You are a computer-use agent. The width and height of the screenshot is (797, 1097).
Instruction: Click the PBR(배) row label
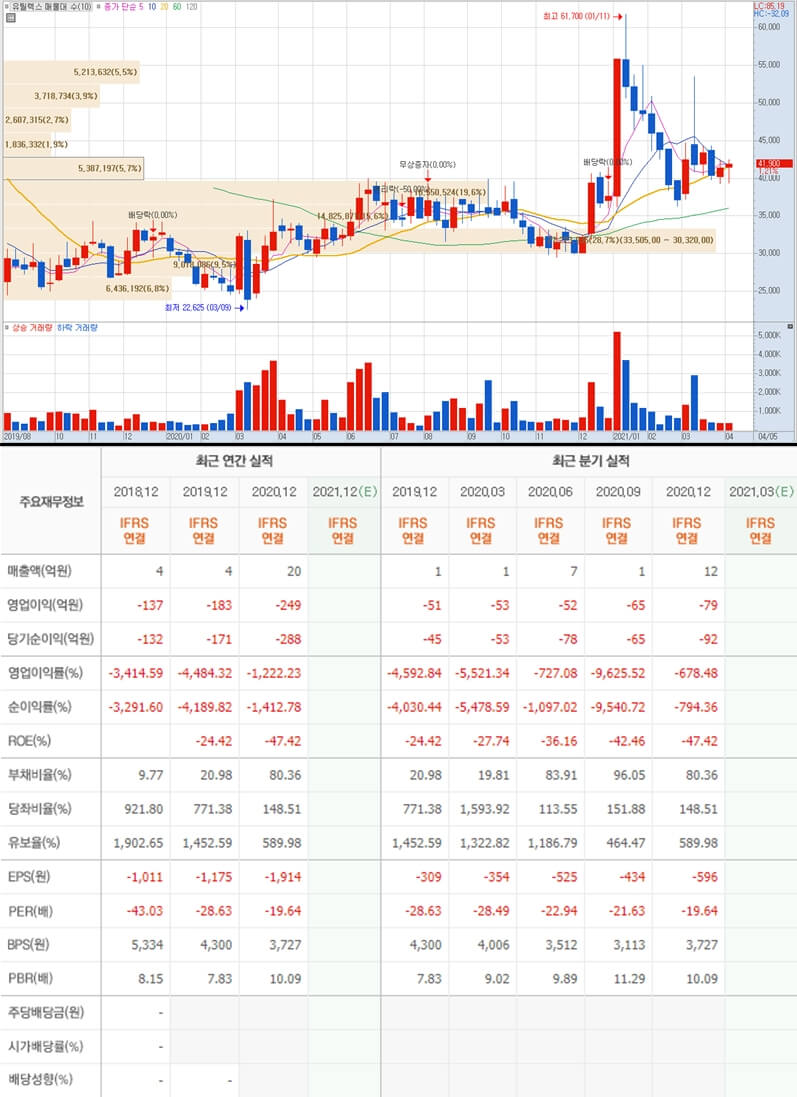(x=30, y=978)
